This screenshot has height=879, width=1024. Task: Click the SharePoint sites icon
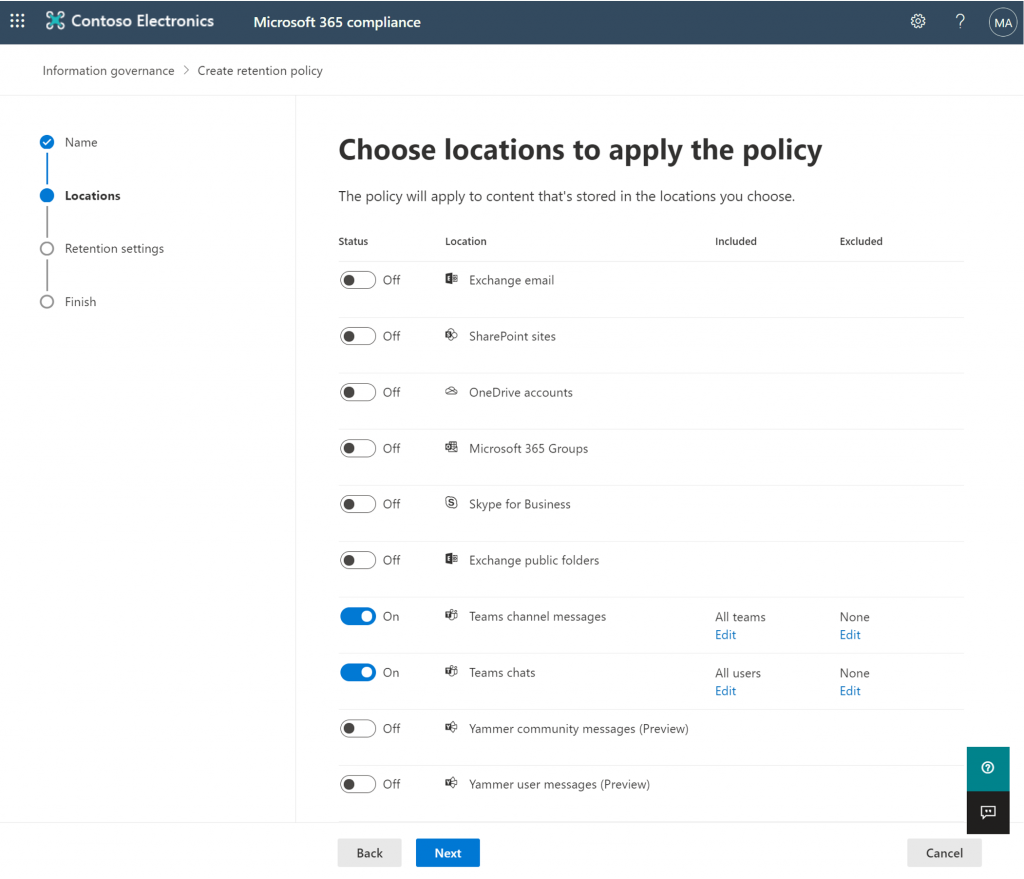pyautogui.click(x=451, y=335)
